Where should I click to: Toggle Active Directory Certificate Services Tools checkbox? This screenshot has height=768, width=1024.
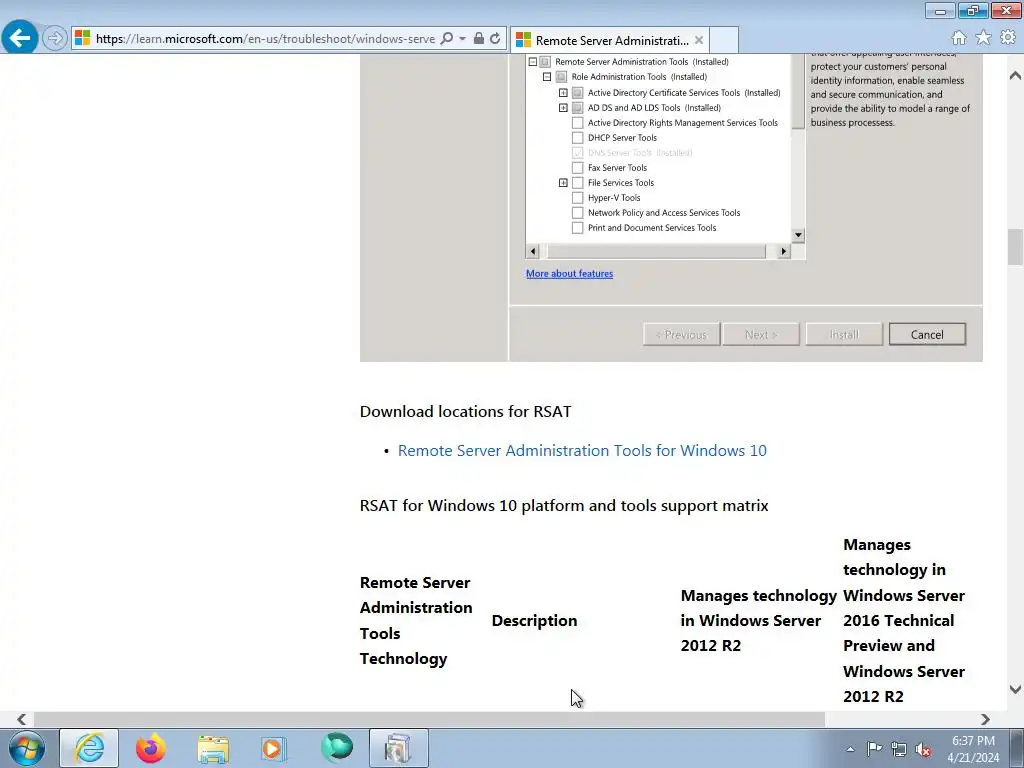[577, 93]
